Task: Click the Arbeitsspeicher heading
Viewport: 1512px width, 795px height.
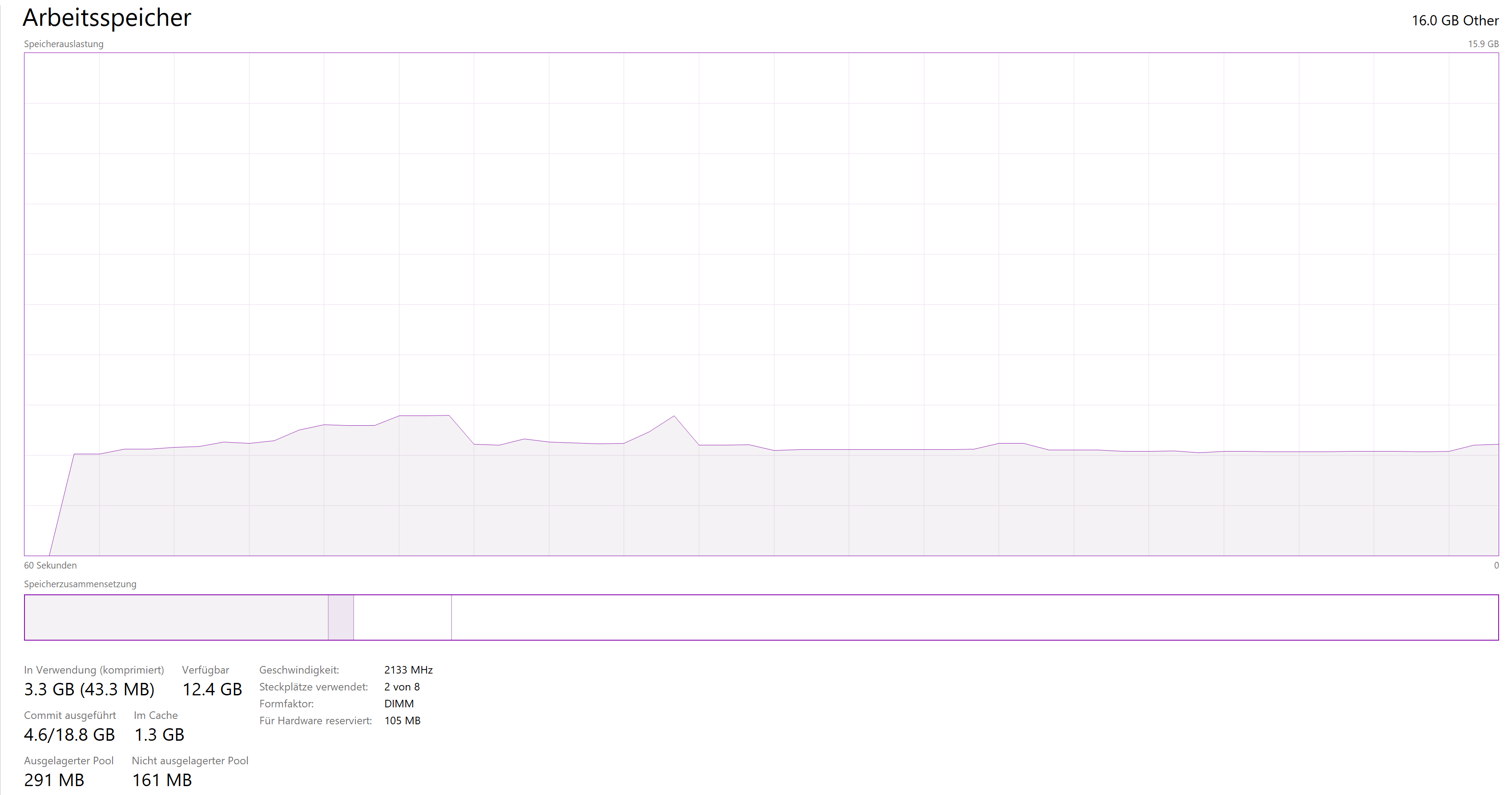Action: (107, 18)
